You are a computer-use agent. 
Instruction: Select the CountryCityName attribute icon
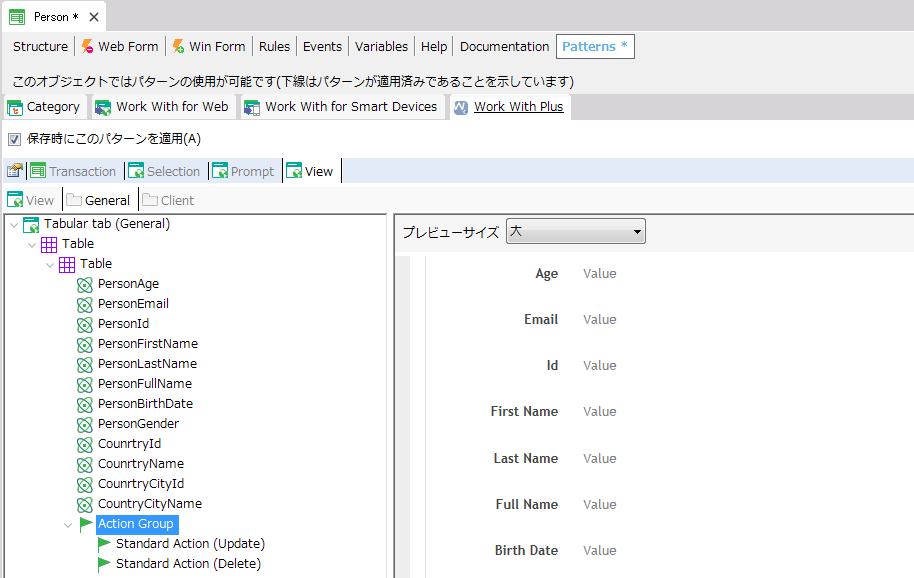pos(83,503)
